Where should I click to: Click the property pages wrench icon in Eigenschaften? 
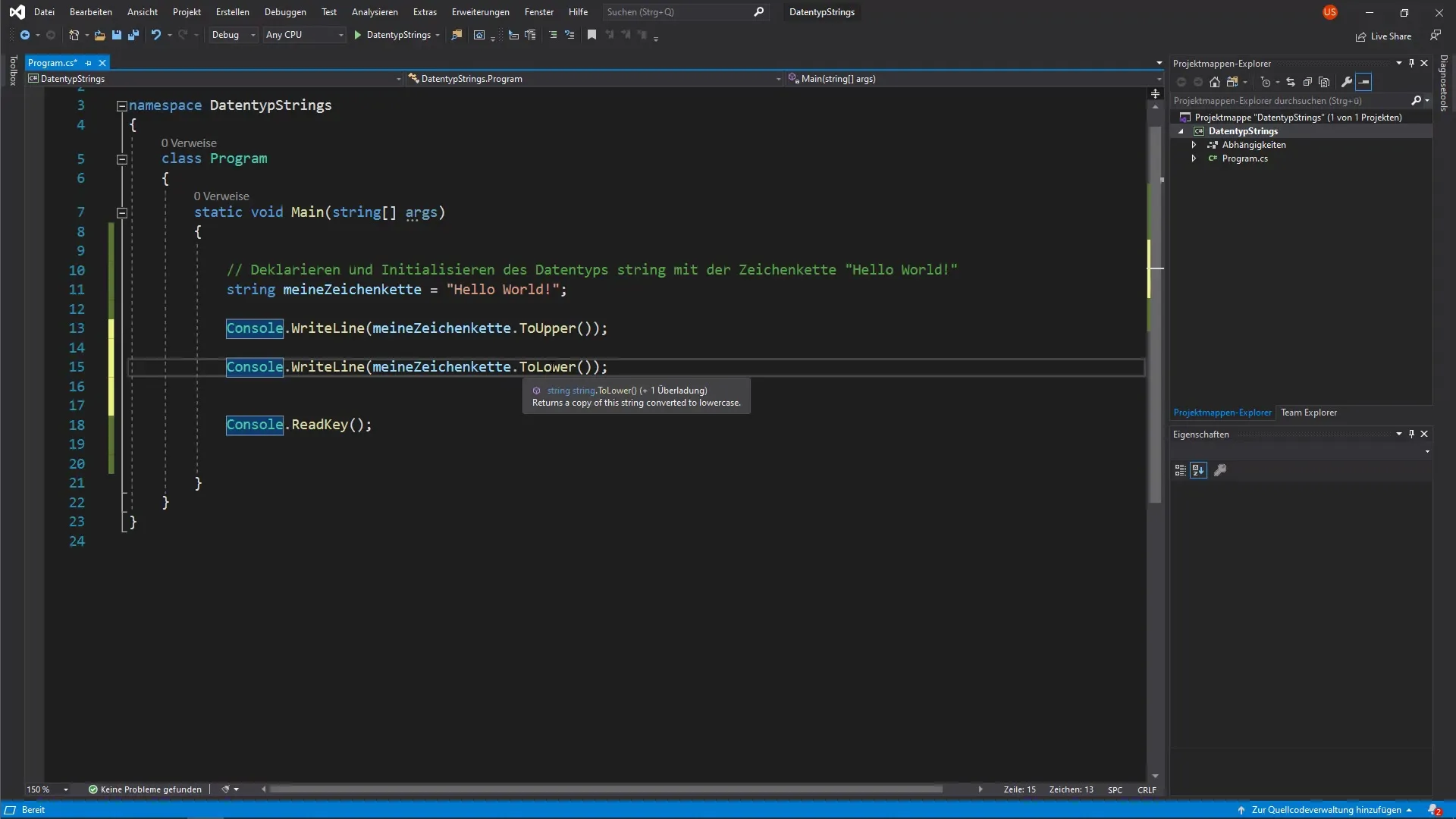tap(1220, 470)
